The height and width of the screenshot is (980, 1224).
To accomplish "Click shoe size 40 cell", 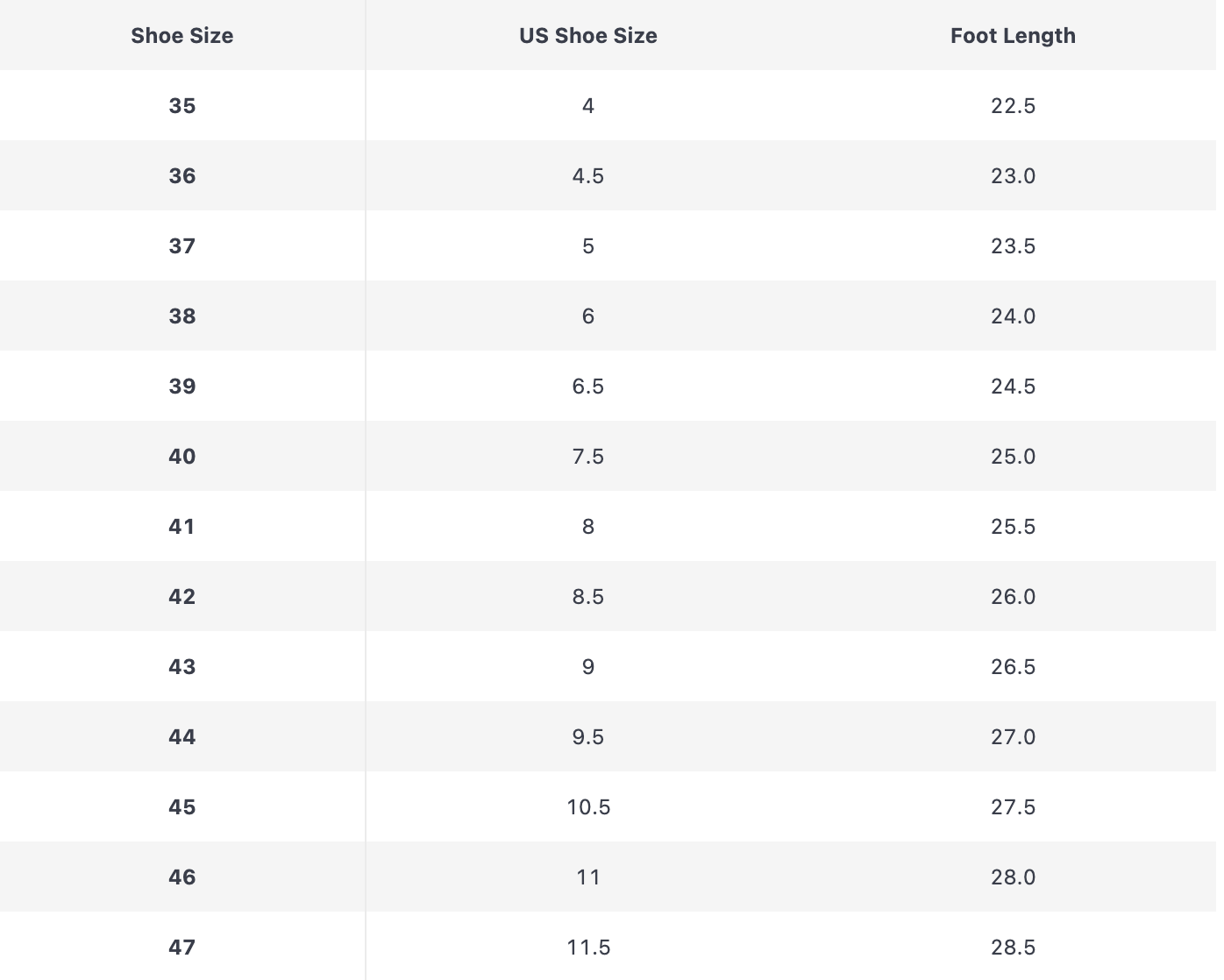I will (x=182, y=457).
